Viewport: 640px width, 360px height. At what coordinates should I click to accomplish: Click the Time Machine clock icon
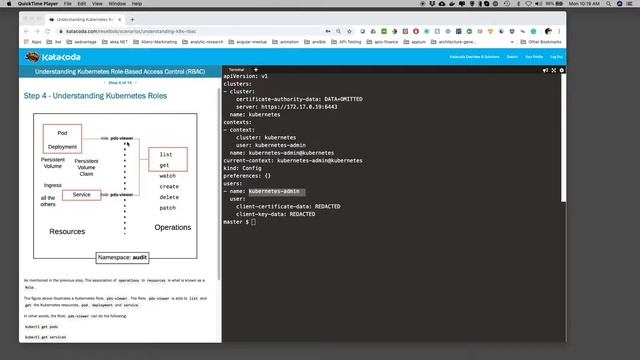tap(507, 4)
